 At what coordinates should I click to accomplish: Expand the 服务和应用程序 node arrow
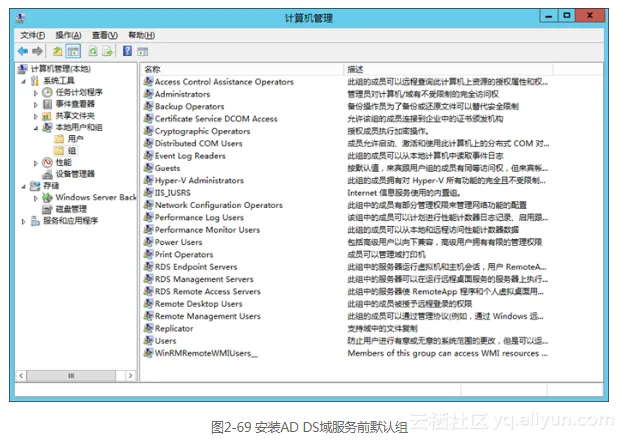24,221
